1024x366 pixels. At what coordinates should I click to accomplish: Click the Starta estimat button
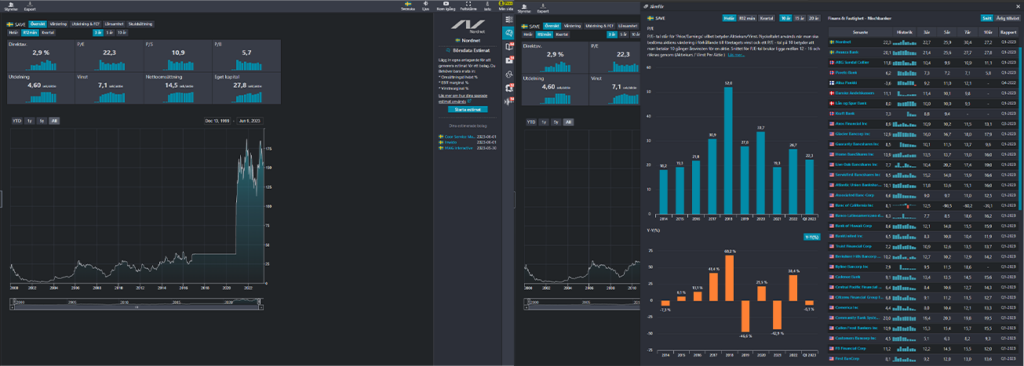click(x=468, y=109)
